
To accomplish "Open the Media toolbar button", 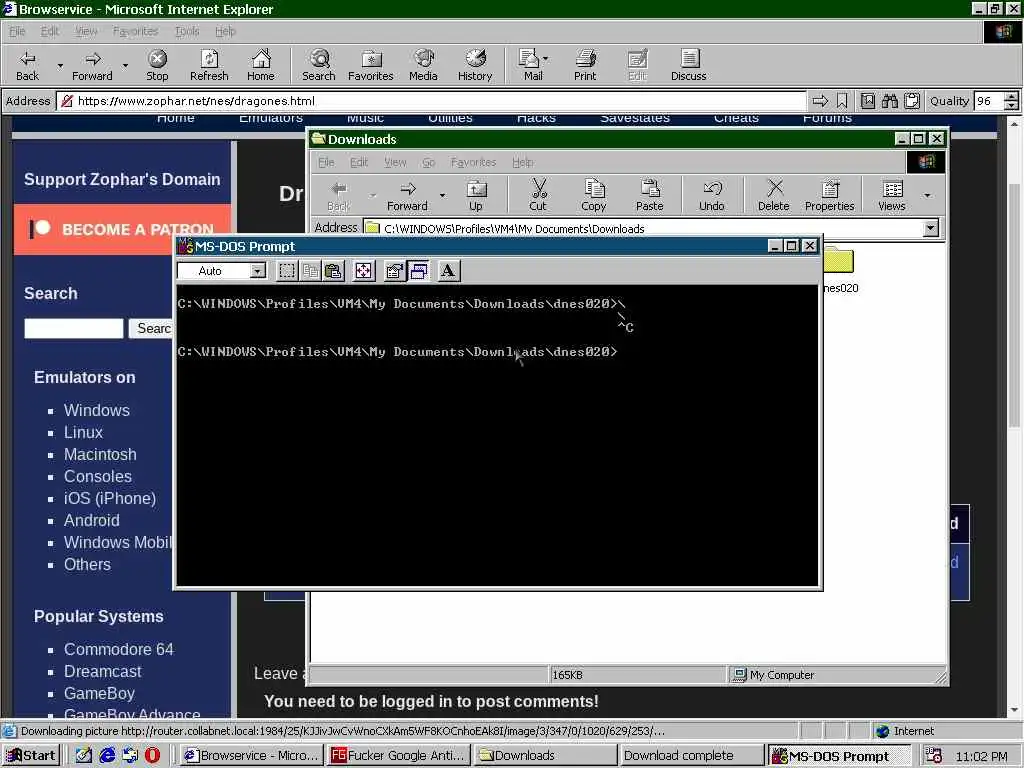I will pyautogui.click(x=423, y=65).
